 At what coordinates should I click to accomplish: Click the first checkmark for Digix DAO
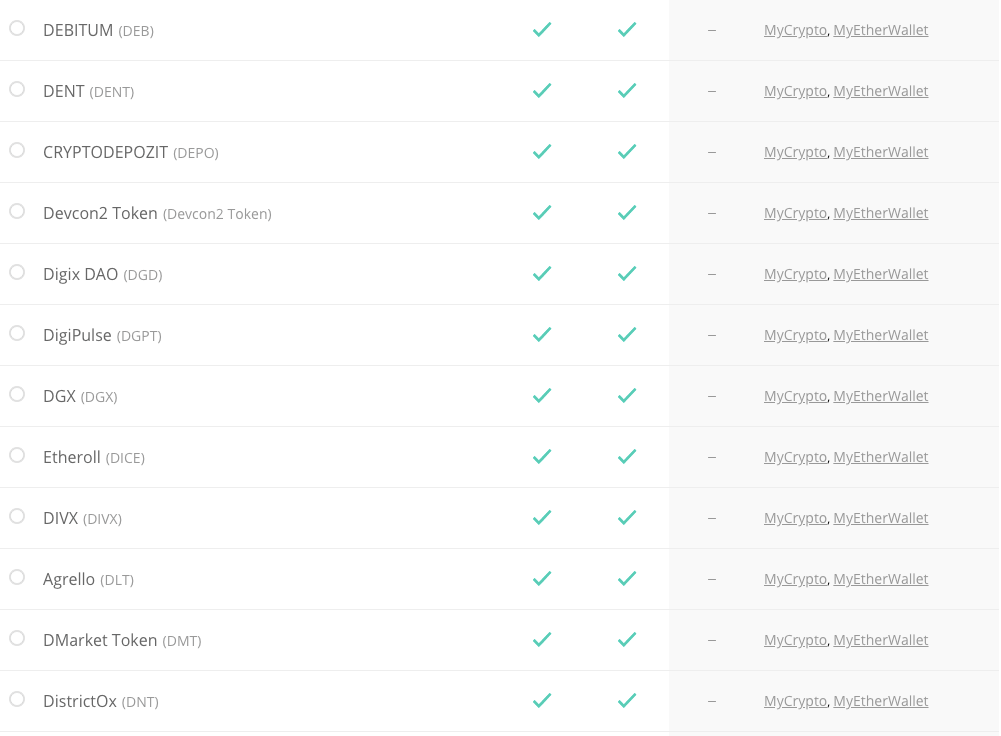[x=542, y=273]
